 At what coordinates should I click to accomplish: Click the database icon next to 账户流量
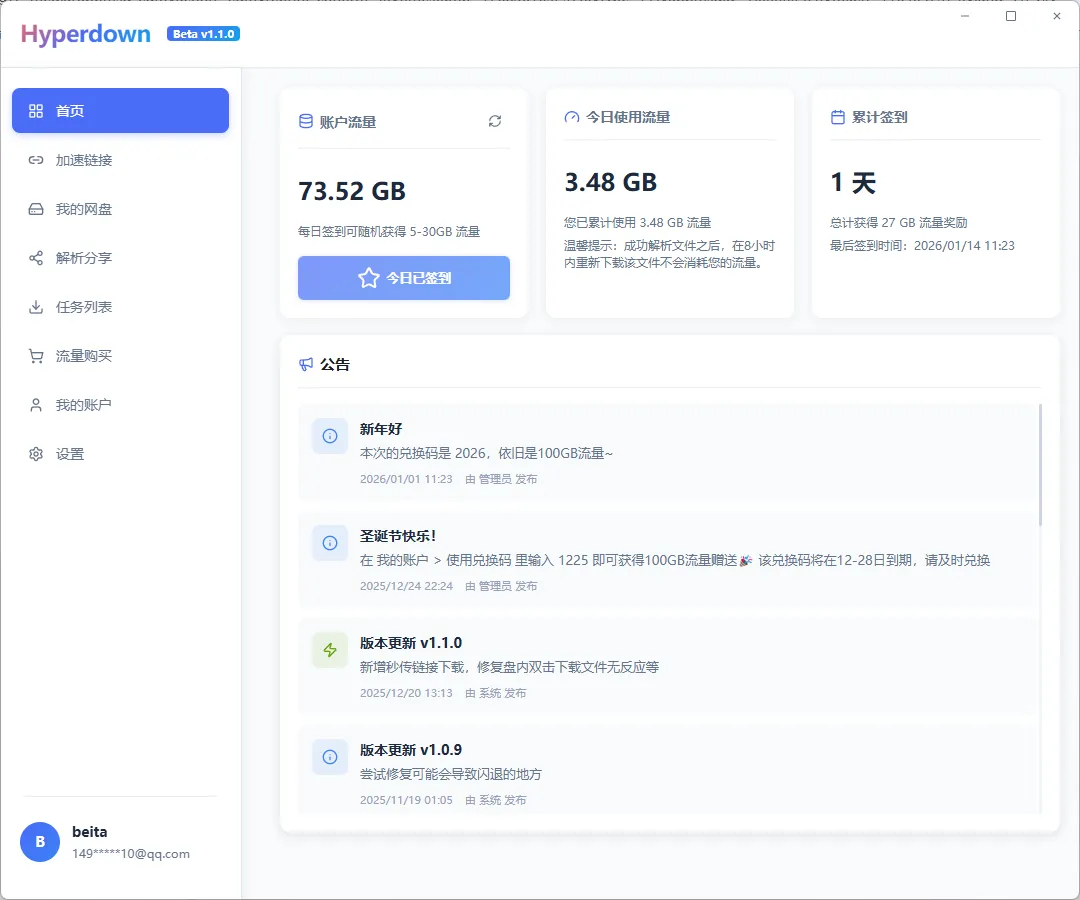[305, 121]
